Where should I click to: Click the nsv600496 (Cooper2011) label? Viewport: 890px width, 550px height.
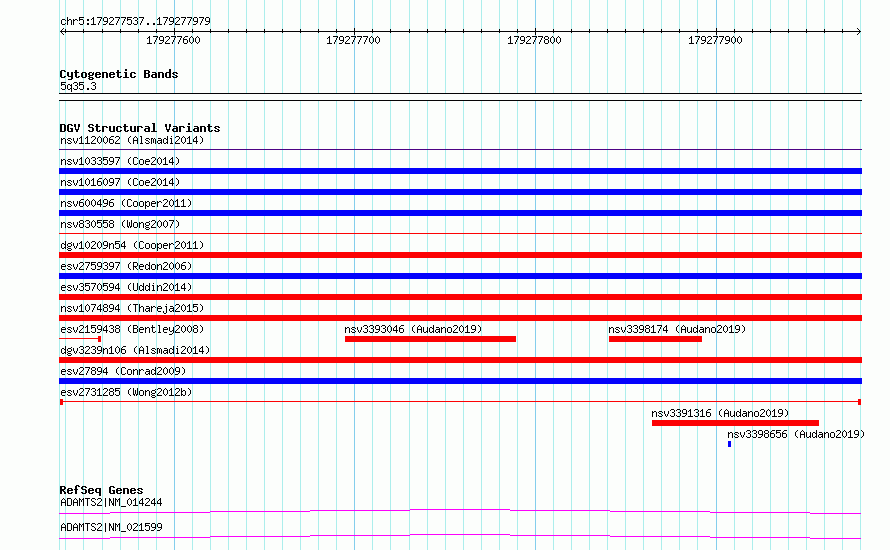(x=126, y=203)
